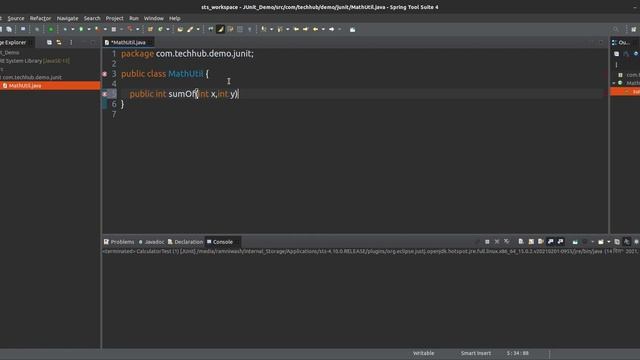Click the pencil Search toolbar icon
640x360 pixels.
pyautogui.click(x=190, y=29)
